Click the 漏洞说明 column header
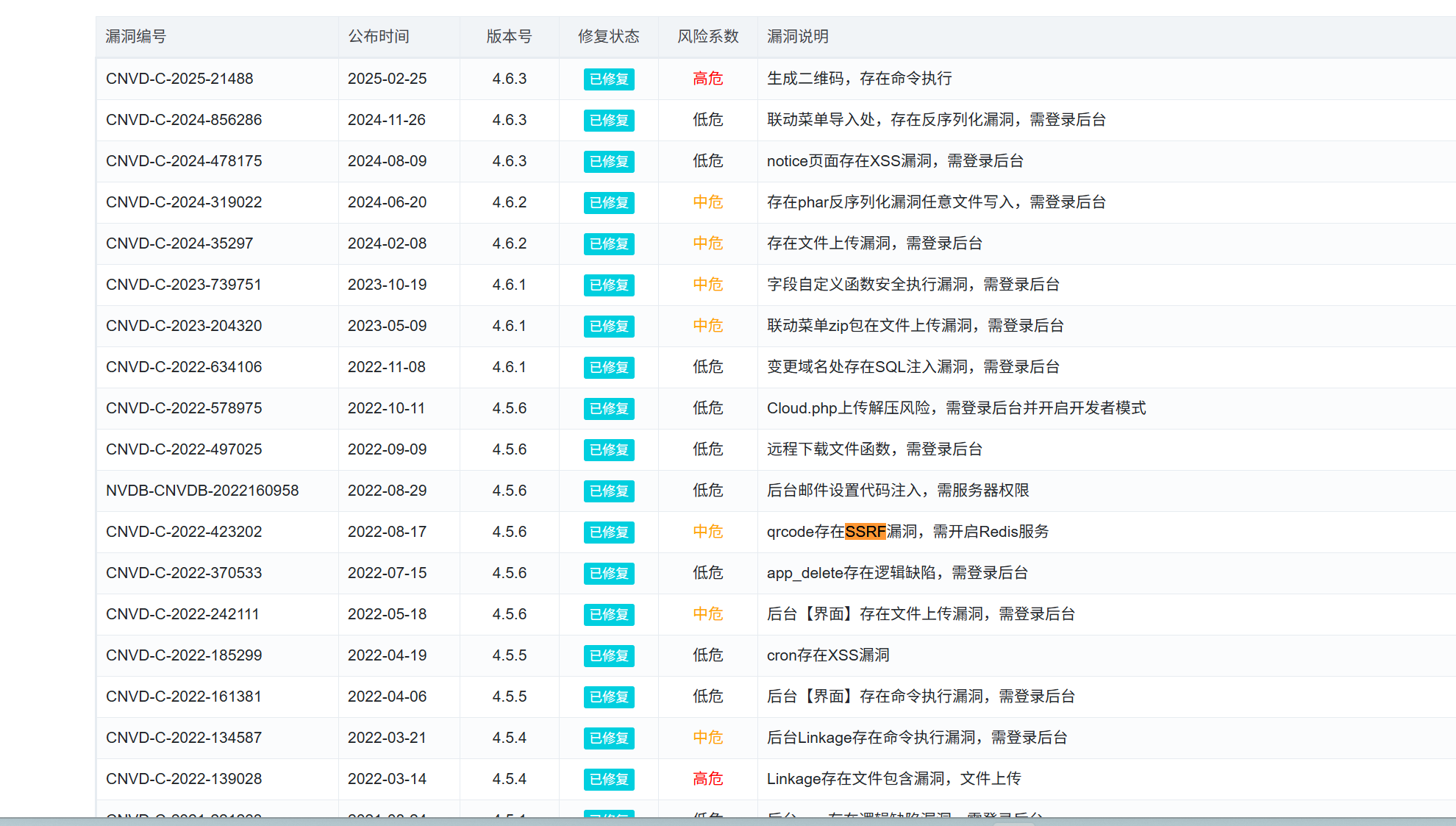Image resolution: width=1456 pixels, height=826 pixels. (x=798, y=36)
